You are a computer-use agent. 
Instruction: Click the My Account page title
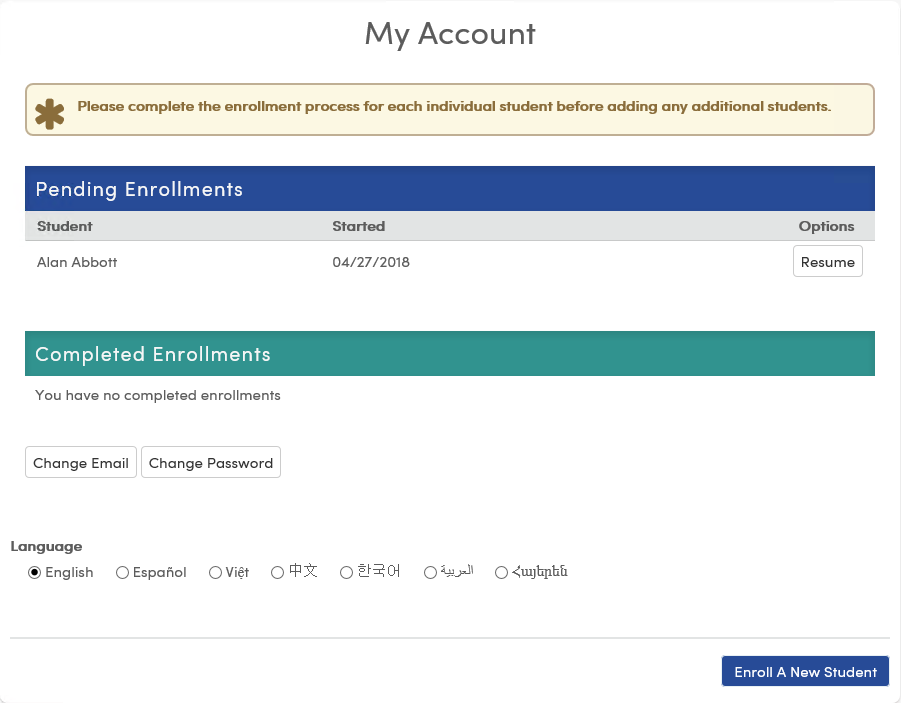pyautogui.click(x=450, y=33)
